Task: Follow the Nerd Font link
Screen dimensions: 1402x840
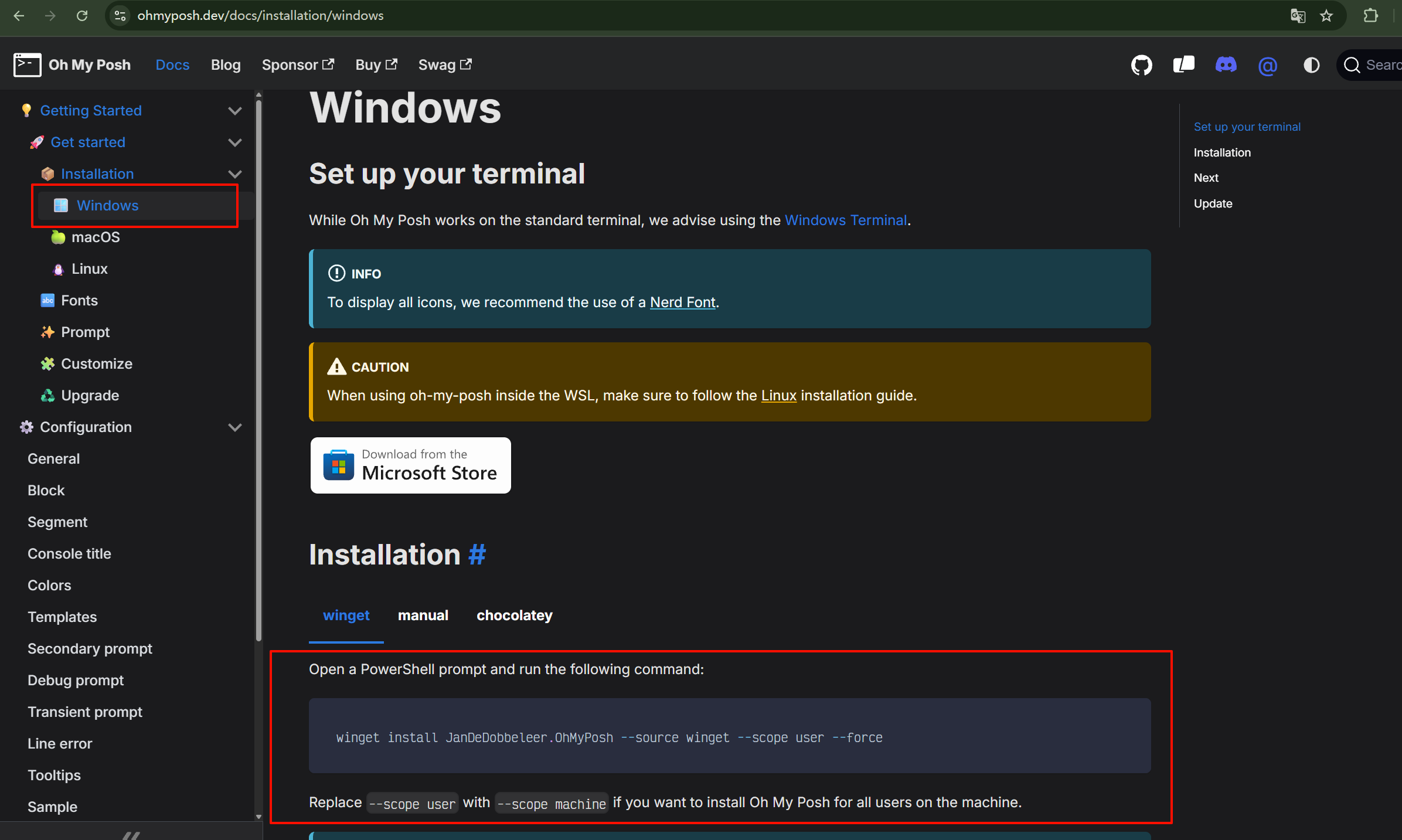Action: point(682,302)
